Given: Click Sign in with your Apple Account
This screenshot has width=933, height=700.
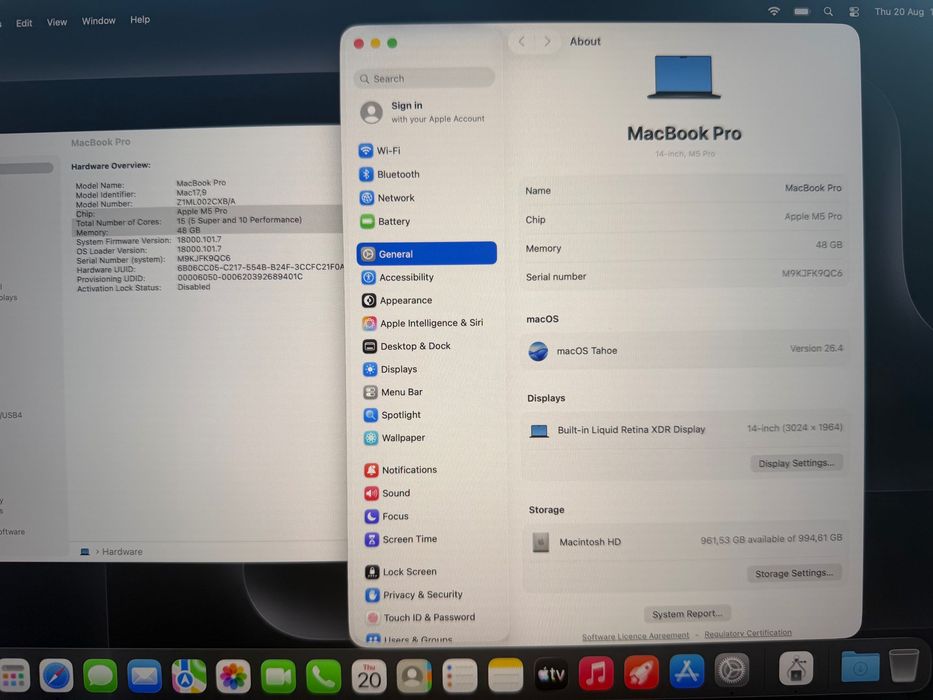Looking at the screenshot, I should point(425,112).
